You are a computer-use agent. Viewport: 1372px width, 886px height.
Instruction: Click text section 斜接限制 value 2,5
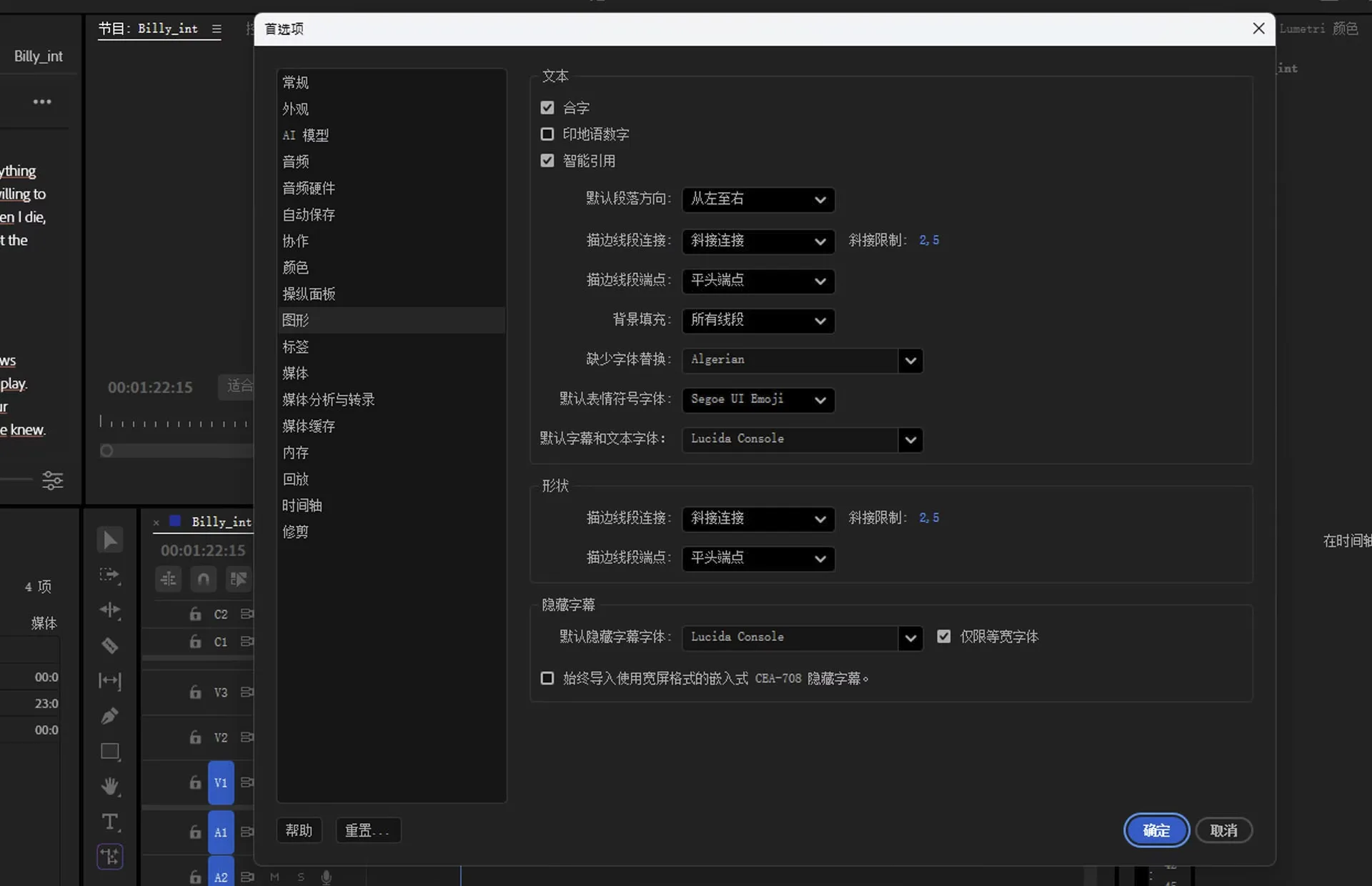(x=929, y=241)
